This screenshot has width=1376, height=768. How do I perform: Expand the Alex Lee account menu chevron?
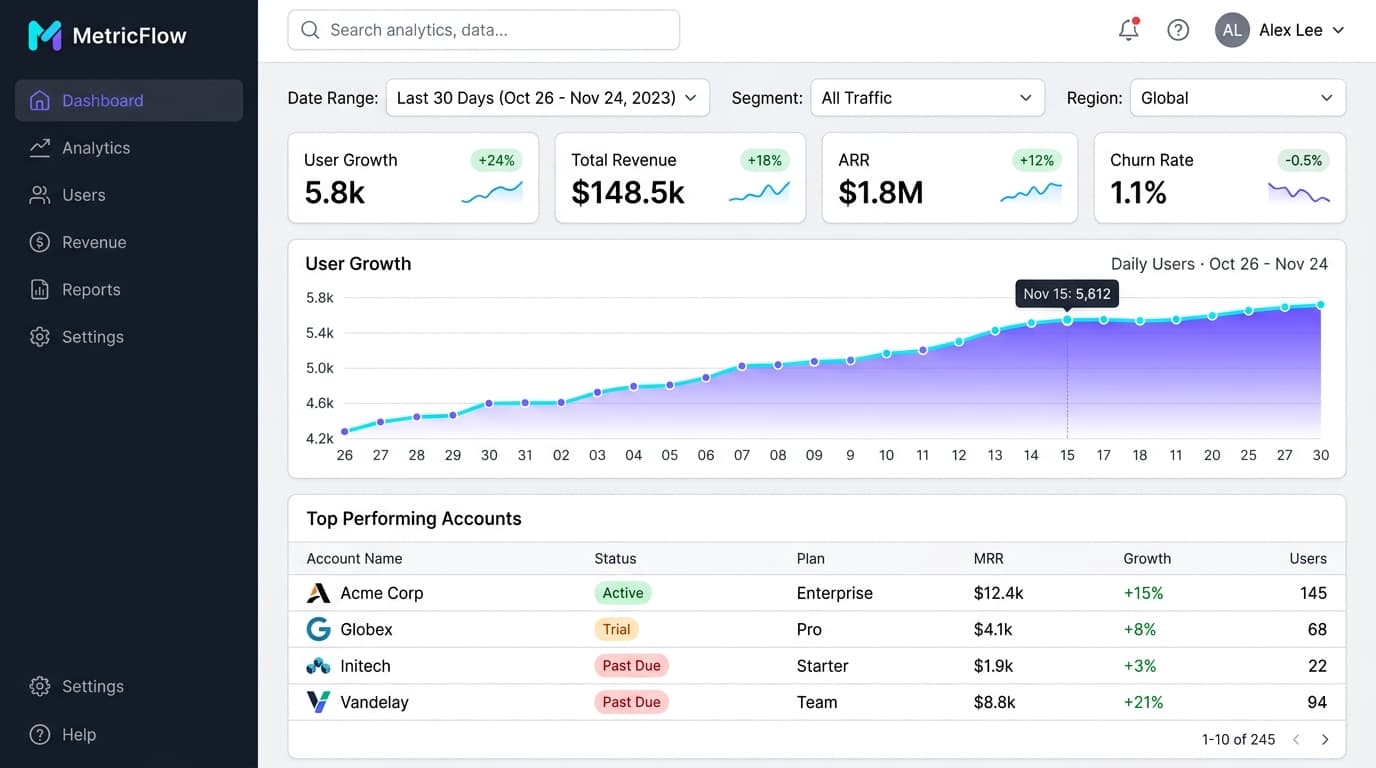pos(1338,30)
